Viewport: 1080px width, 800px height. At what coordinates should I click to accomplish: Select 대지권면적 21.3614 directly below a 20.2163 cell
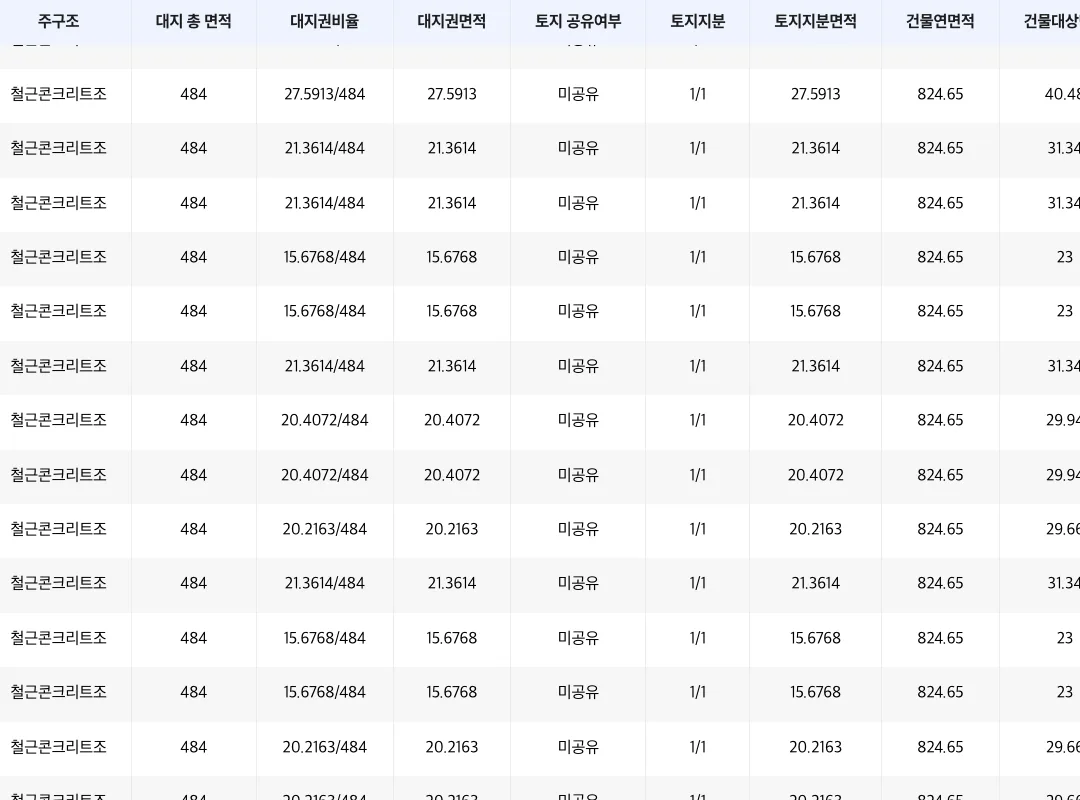click(452, 583)
